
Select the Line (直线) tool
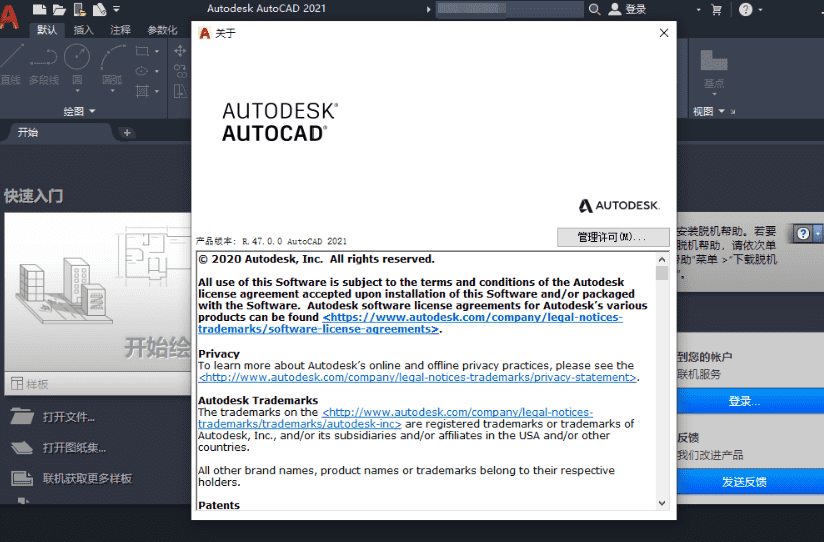click(x=11, y=64)
